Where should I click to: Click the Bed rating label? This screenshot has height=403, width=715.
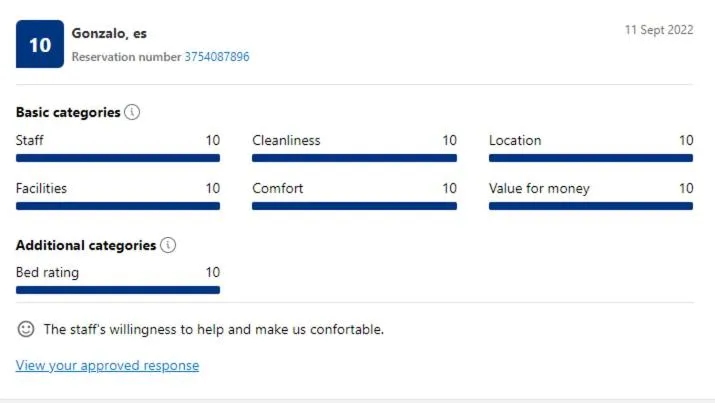47,272
